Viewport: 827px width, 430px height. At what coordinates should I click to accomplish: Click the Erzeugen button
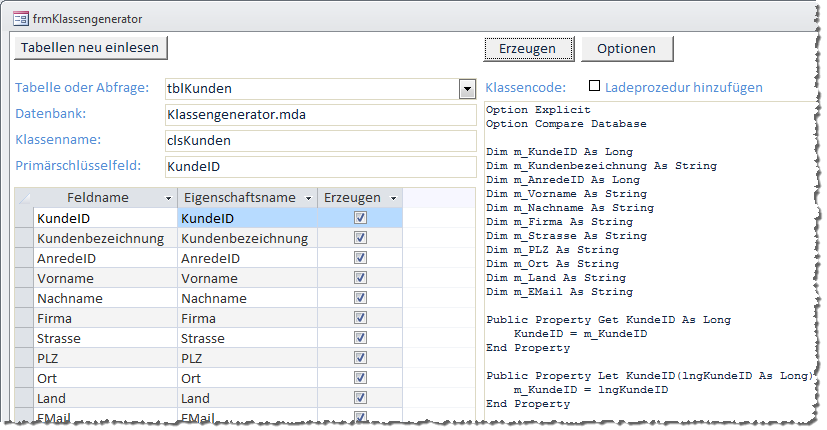point(528,48)
